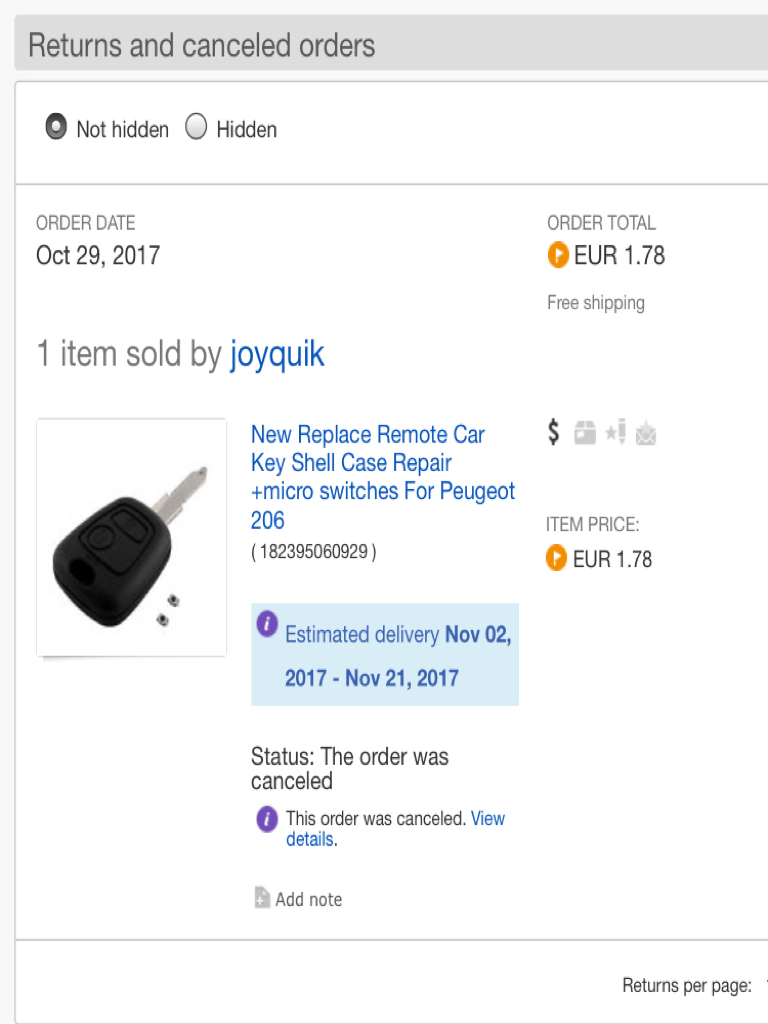Click the Returns and canceled orders header

[x=201, y=46]
